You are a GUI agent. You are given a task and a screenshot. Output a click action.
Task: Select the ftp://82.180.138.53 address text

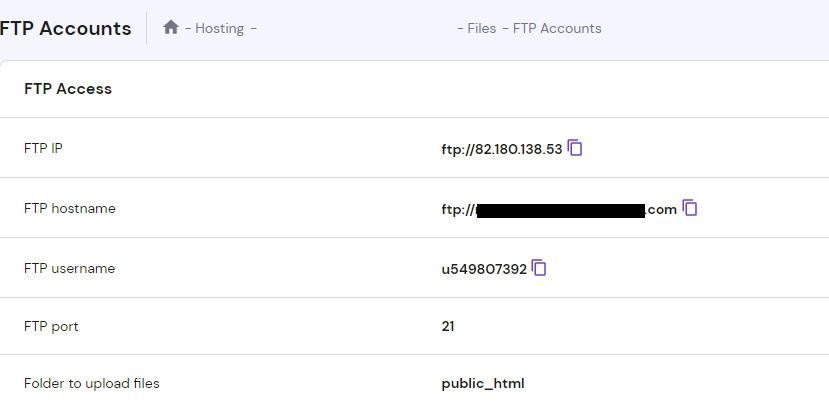pyautogui.click(x=502, y=150)
